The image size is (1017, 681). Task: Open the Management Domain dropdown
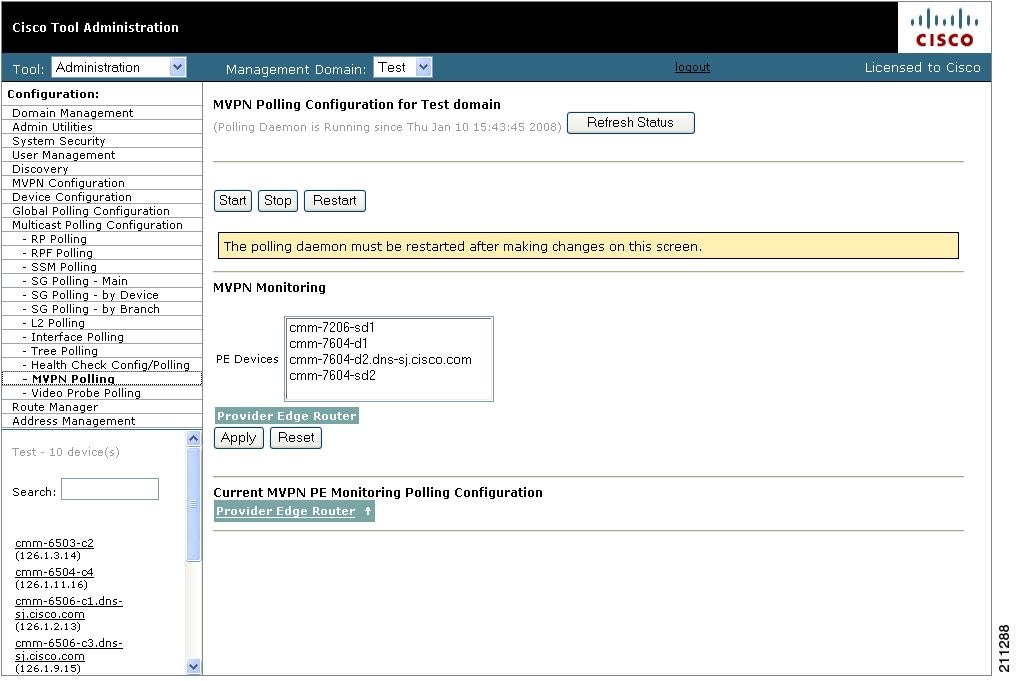pyautogui.click(x=403, y=68)
